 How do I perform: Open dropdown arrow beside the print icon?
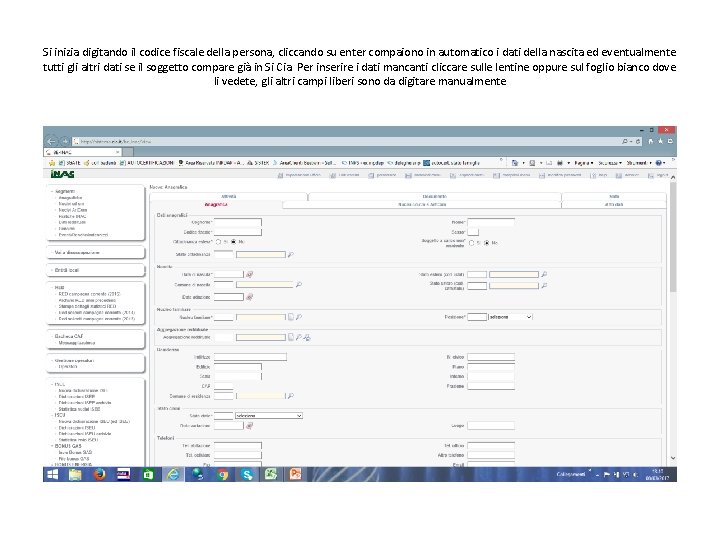tap(569, 163)
